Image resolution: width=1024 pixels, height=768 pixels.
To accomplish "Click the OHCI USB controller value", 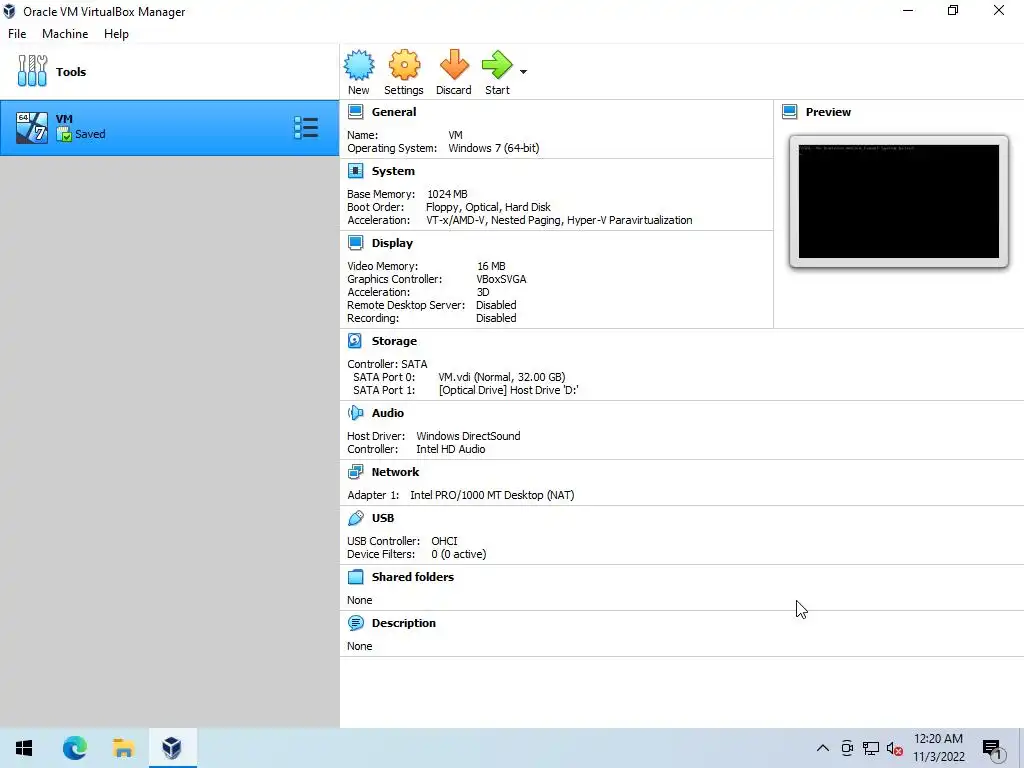I will pyautogui.click(x=444, y=541).
